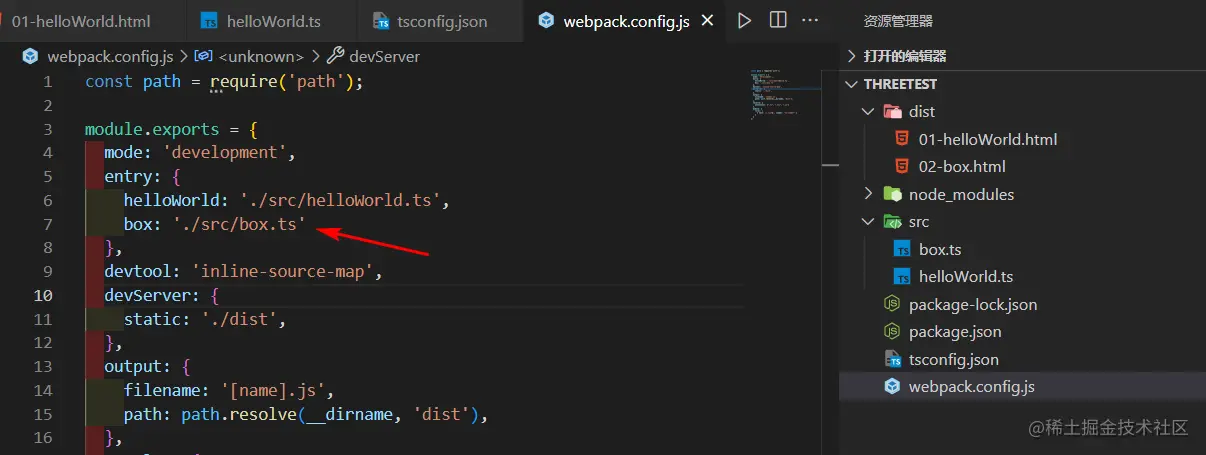
Task: Click the 资源管理器 panel title
Action: tap(899, 21)
